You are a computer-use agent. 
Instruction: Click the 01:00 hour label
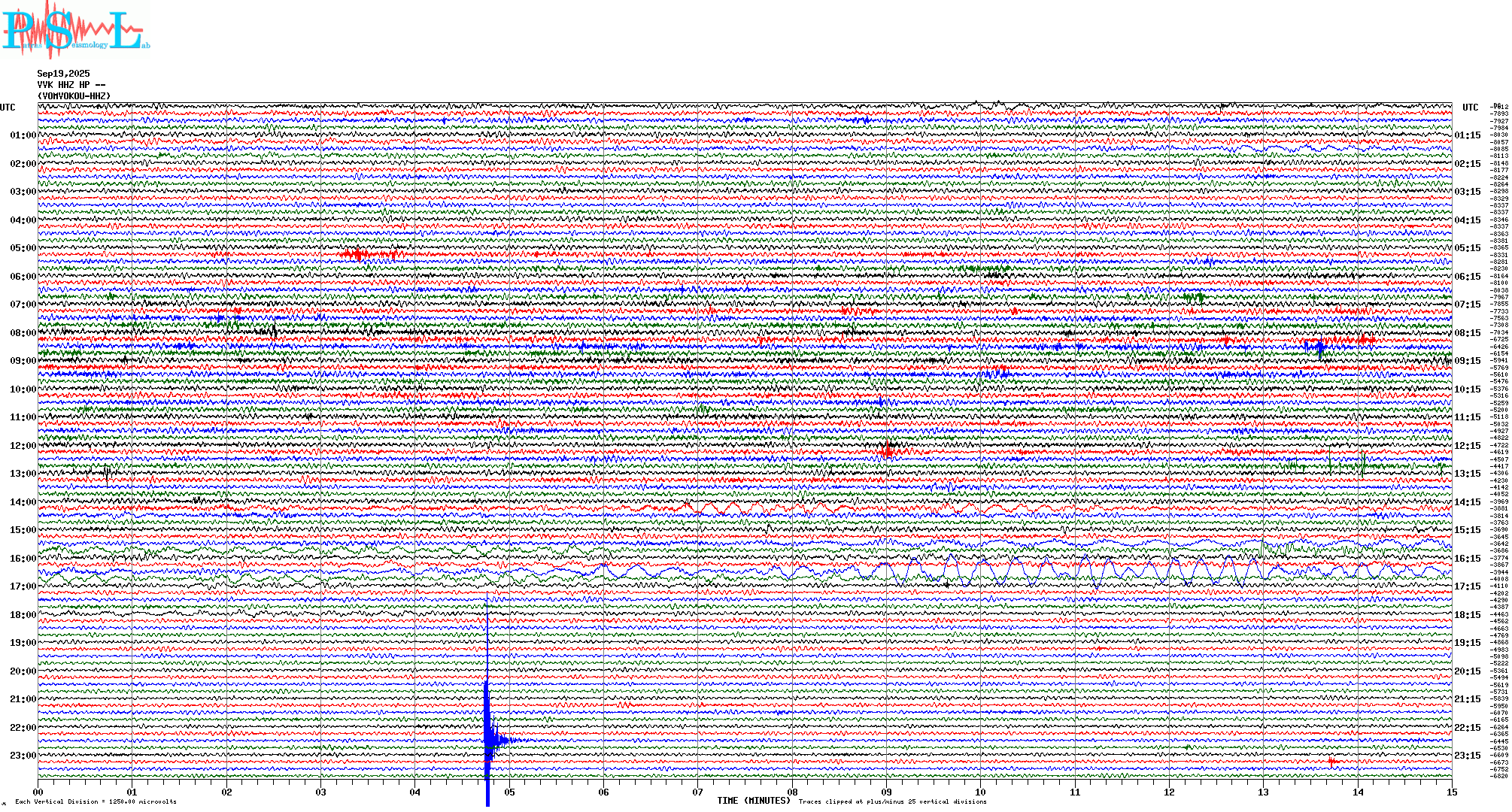pos(23,135)
